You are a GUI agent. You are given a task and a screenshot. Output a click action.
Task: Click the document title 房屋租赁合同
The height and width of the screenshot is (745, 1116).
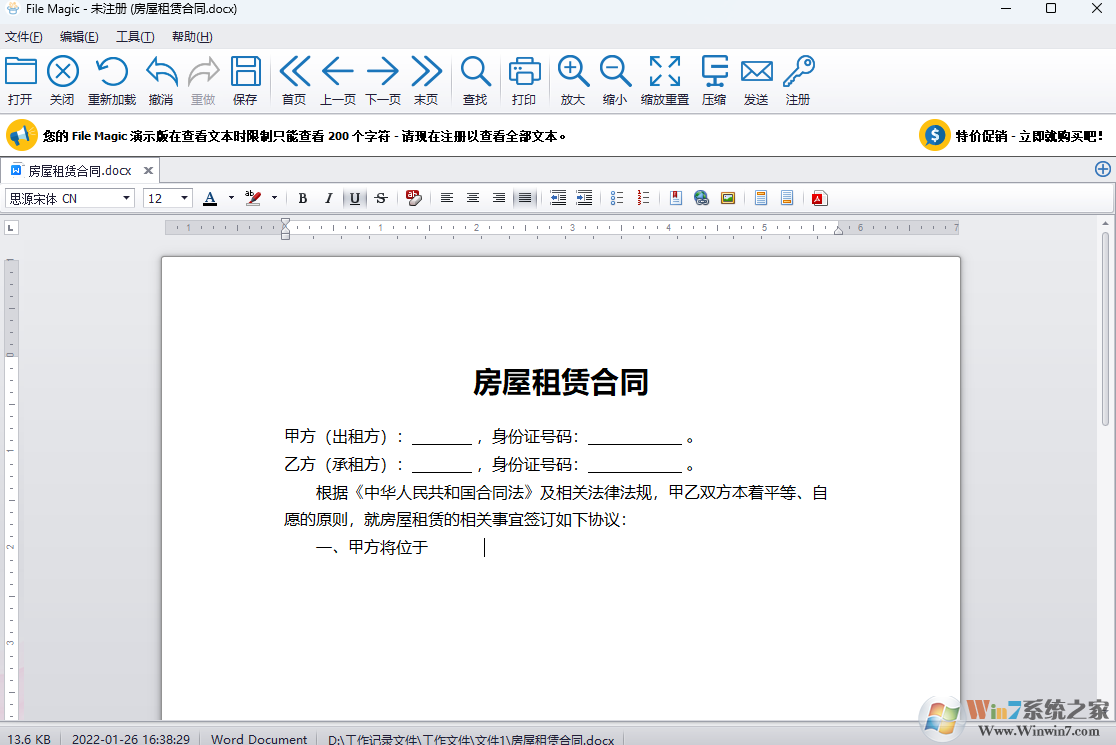tap(561, 383)
